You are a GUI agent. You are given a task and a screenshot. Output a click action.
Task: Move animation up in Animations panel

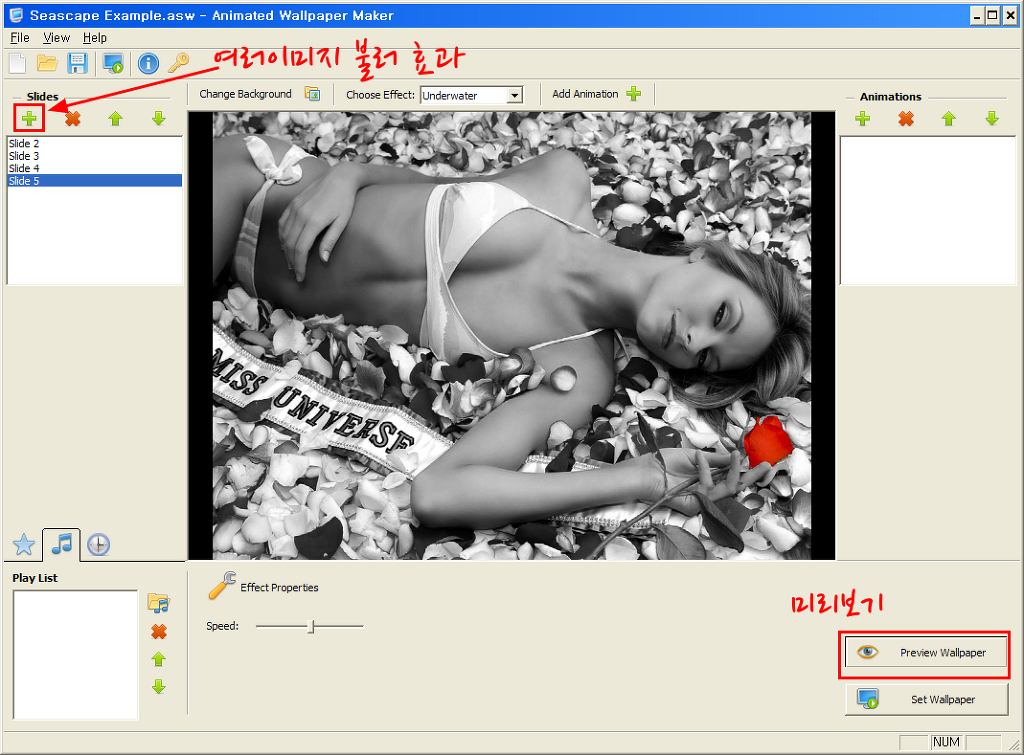[949, 118]
